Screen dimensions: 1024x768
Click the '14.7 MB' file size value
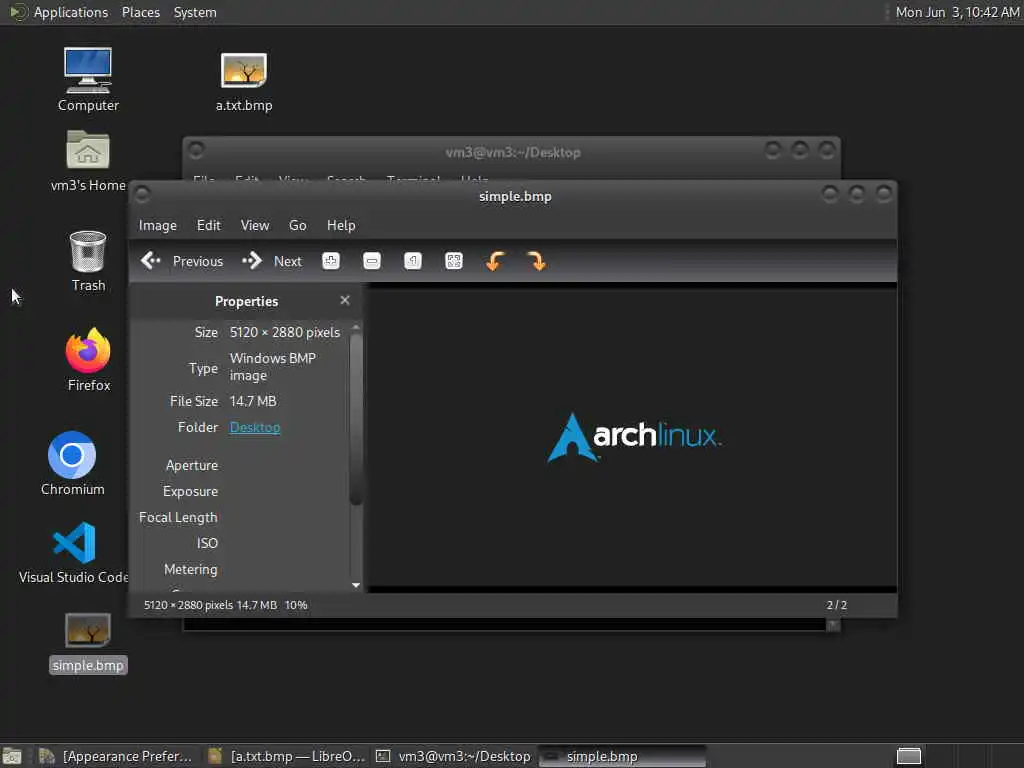click(253, 401)
